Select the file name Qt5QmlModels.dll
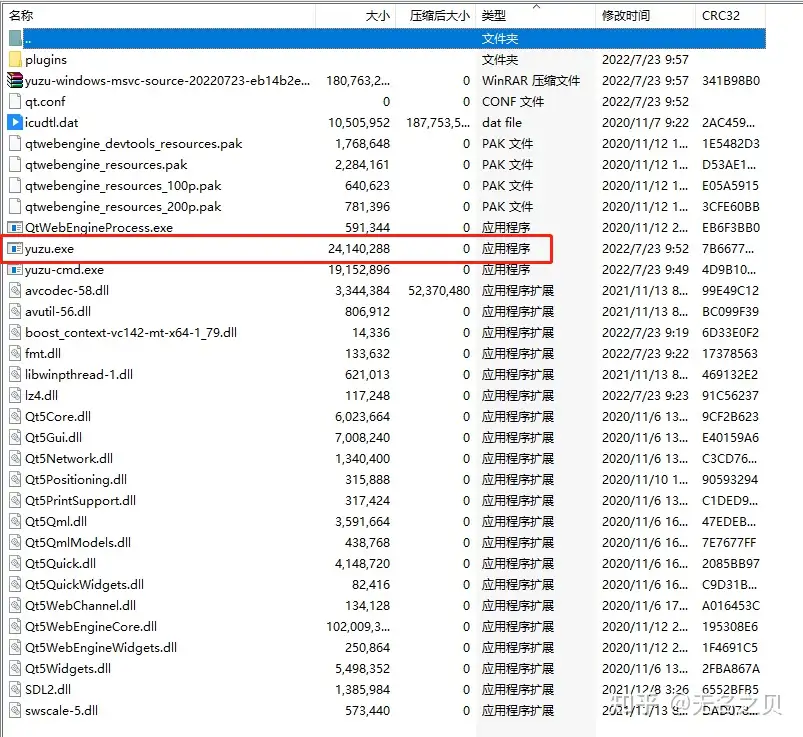This screenshot has height=737, width=803. pos(78,542)
